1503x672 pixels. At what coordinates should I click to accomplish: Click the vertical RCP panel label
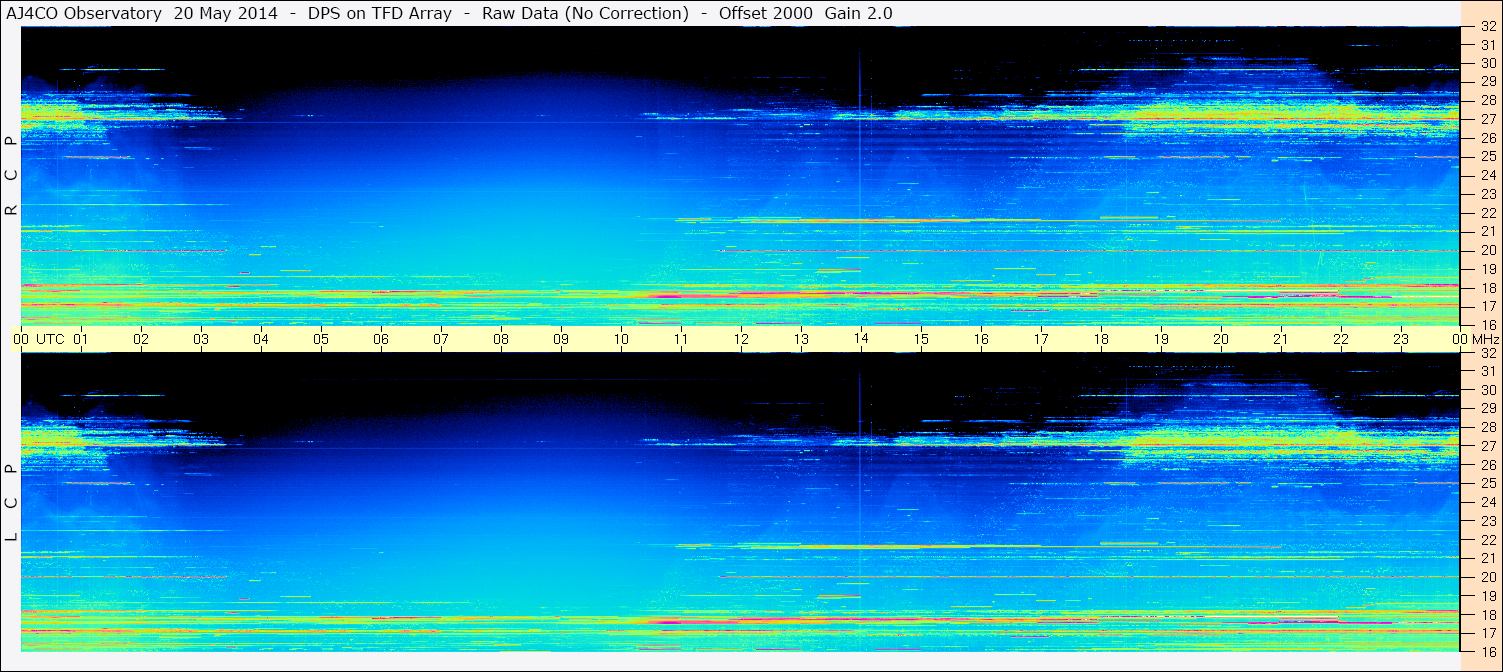click(12, 176)
